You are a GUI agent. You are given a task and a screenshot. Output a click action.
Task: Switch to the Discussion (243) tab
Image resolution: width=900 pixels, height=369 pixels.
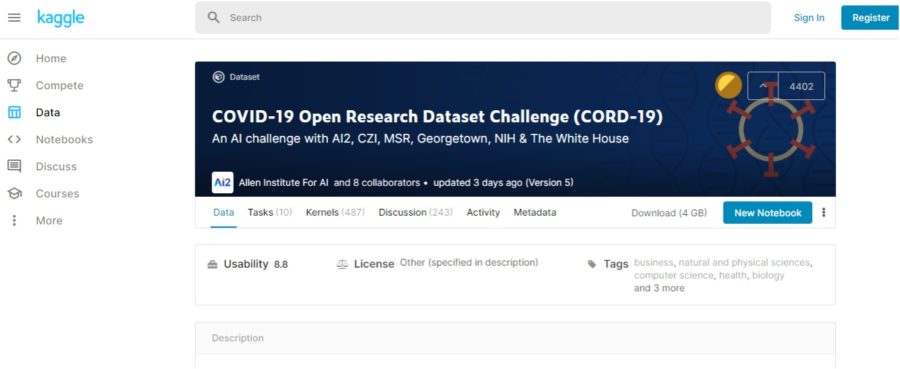416,212
